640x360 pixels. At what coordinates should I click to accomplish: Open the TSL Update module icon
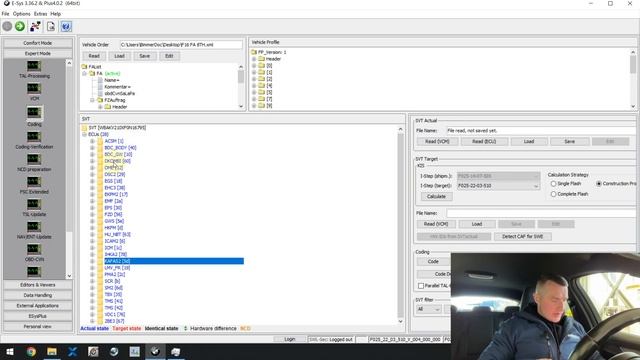(x=34, y=204)
